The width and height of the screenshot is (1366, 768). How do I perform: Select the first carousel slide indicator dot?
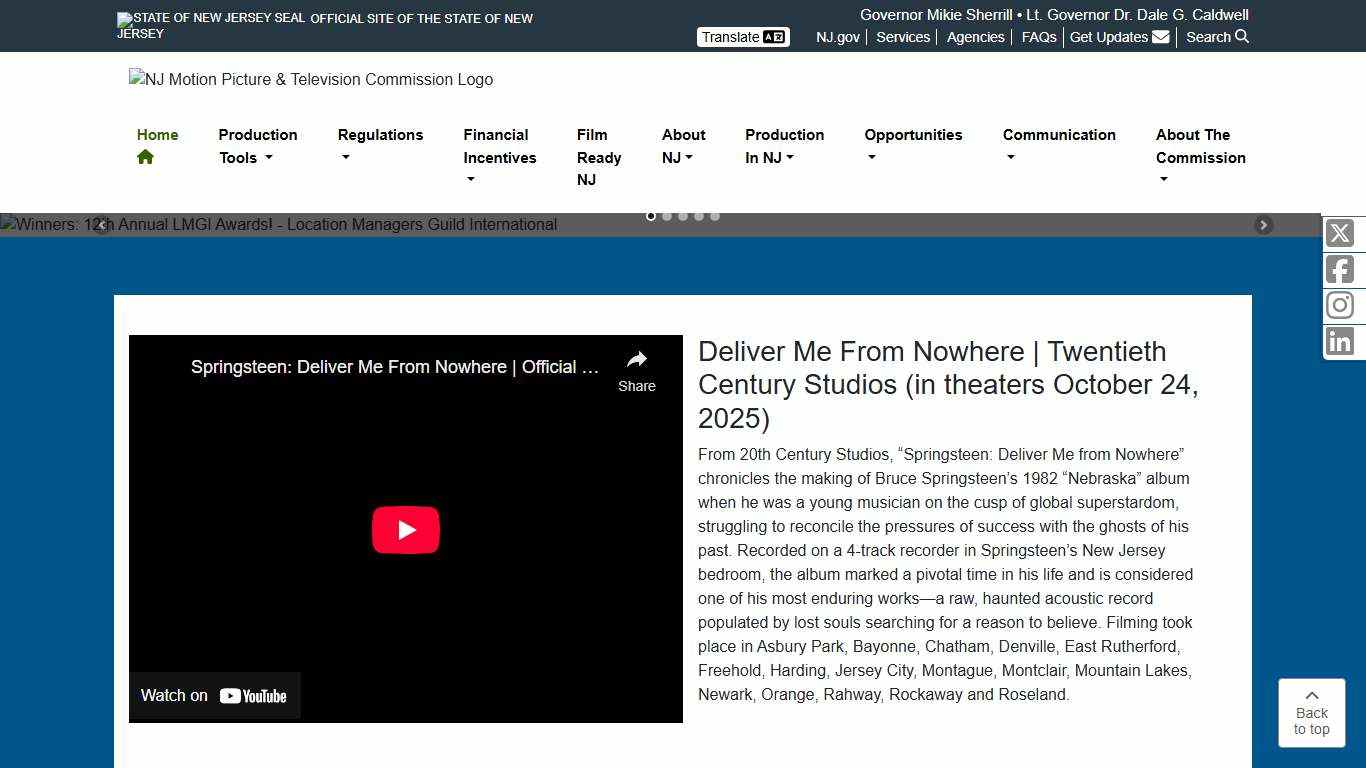point(651,216)
